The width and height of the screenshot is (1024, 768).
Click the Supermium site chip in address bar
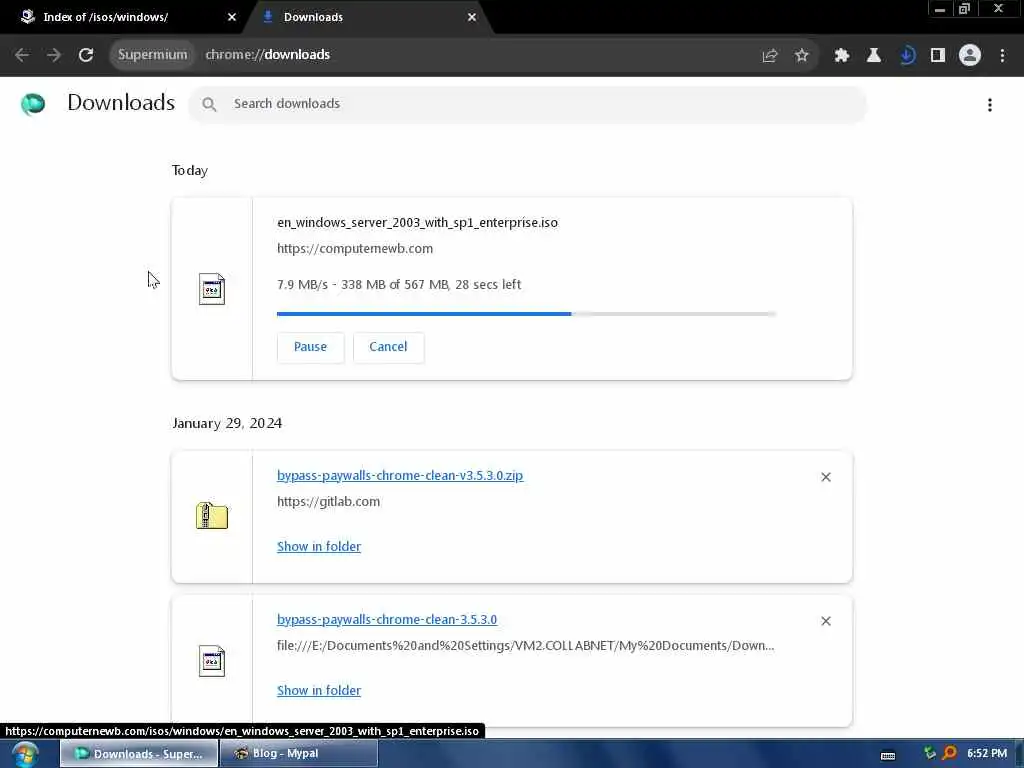click(x=152, y=55)
